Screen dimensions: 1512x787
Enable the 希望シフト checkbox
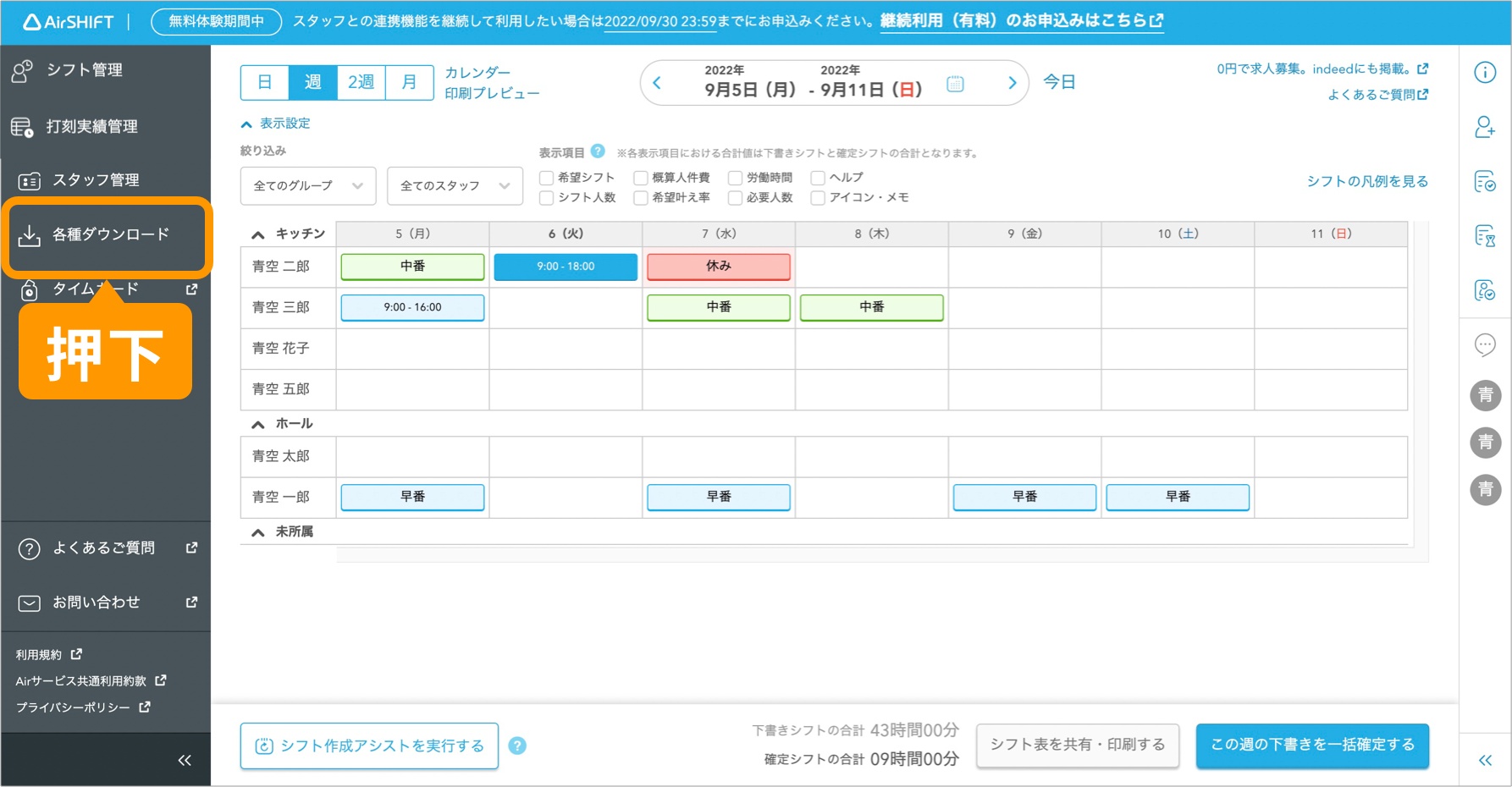coord(546,177)
